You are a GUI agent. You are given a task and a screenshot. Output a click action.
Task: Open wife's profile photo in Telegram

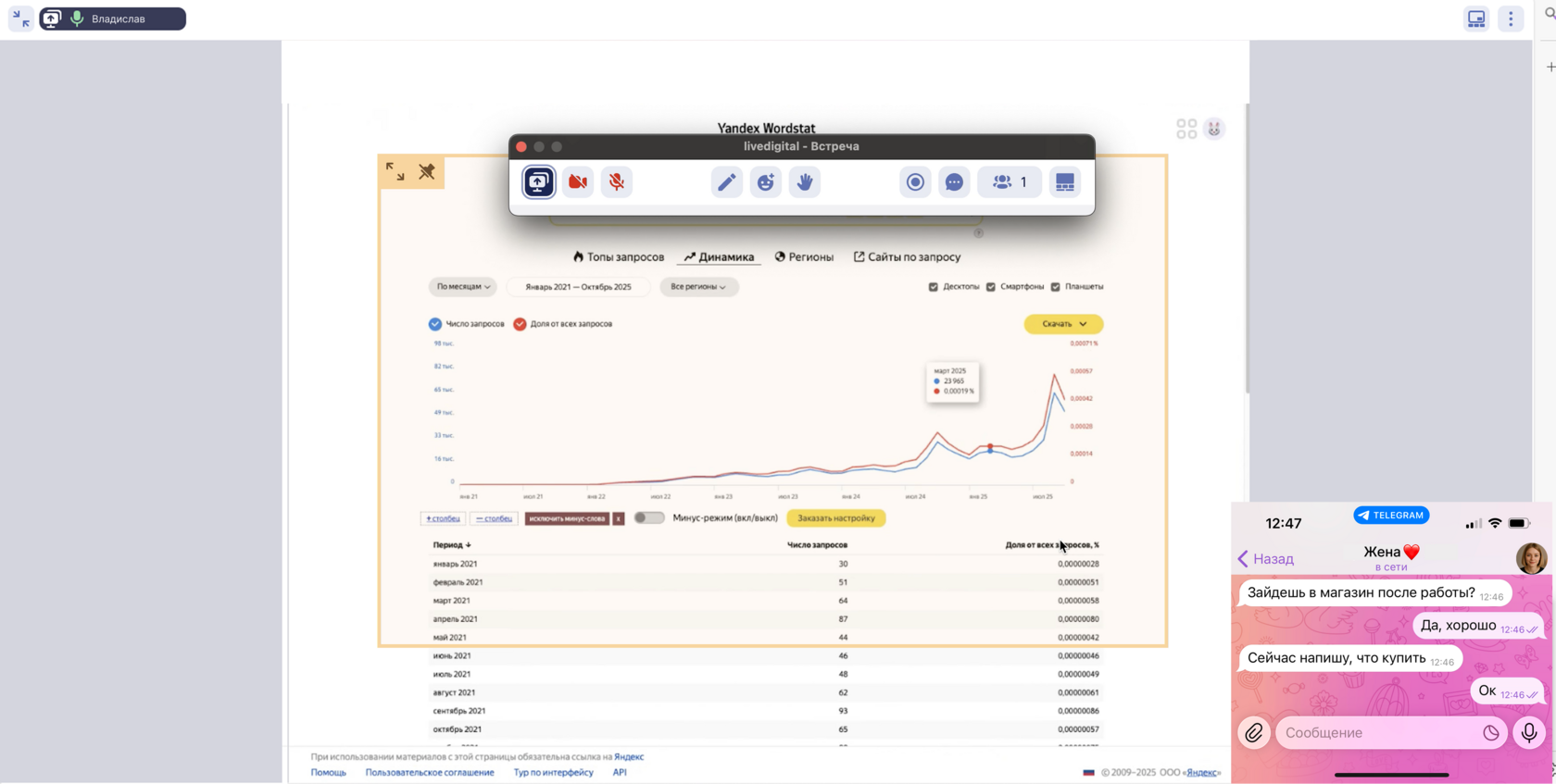tap(1531, 558)
